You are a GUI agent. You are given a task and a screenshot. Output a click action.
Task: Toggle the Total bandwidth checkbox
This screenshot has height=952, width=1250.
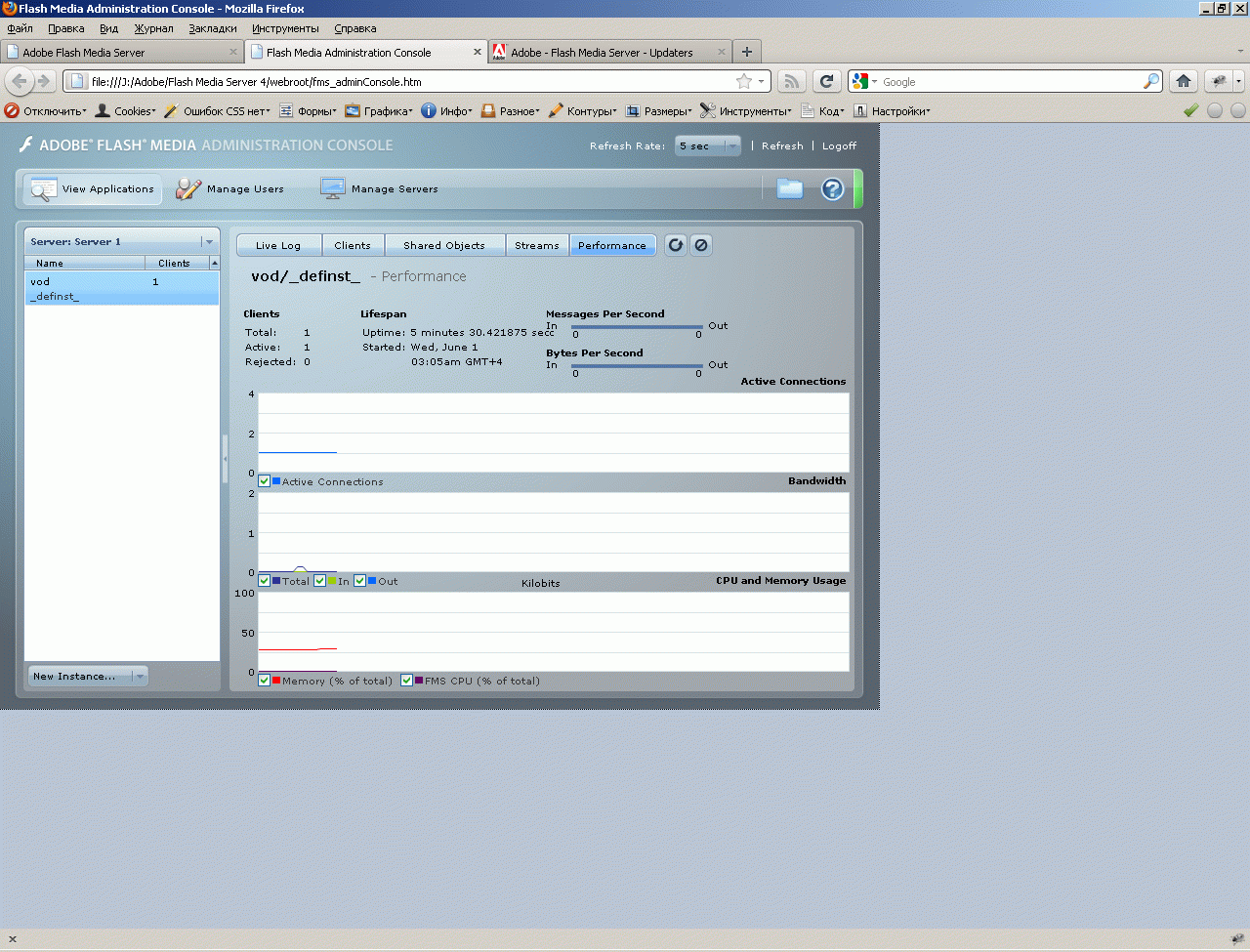pos(265,581)
